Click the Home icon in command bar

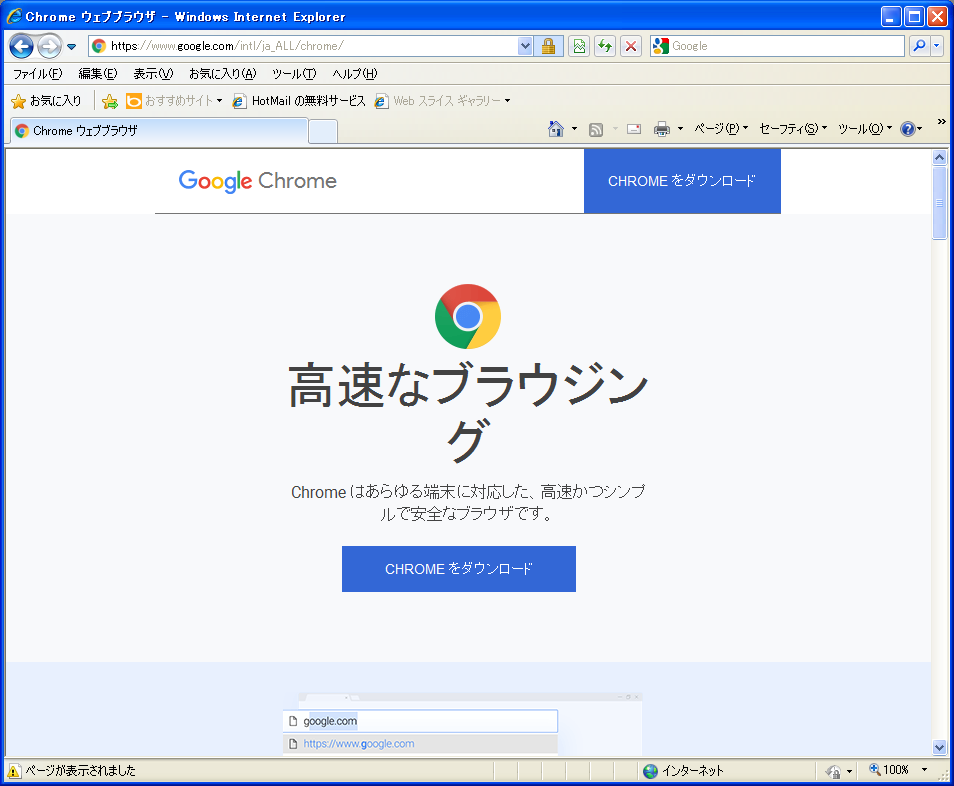pyautogui.click(x=555, y=129)
